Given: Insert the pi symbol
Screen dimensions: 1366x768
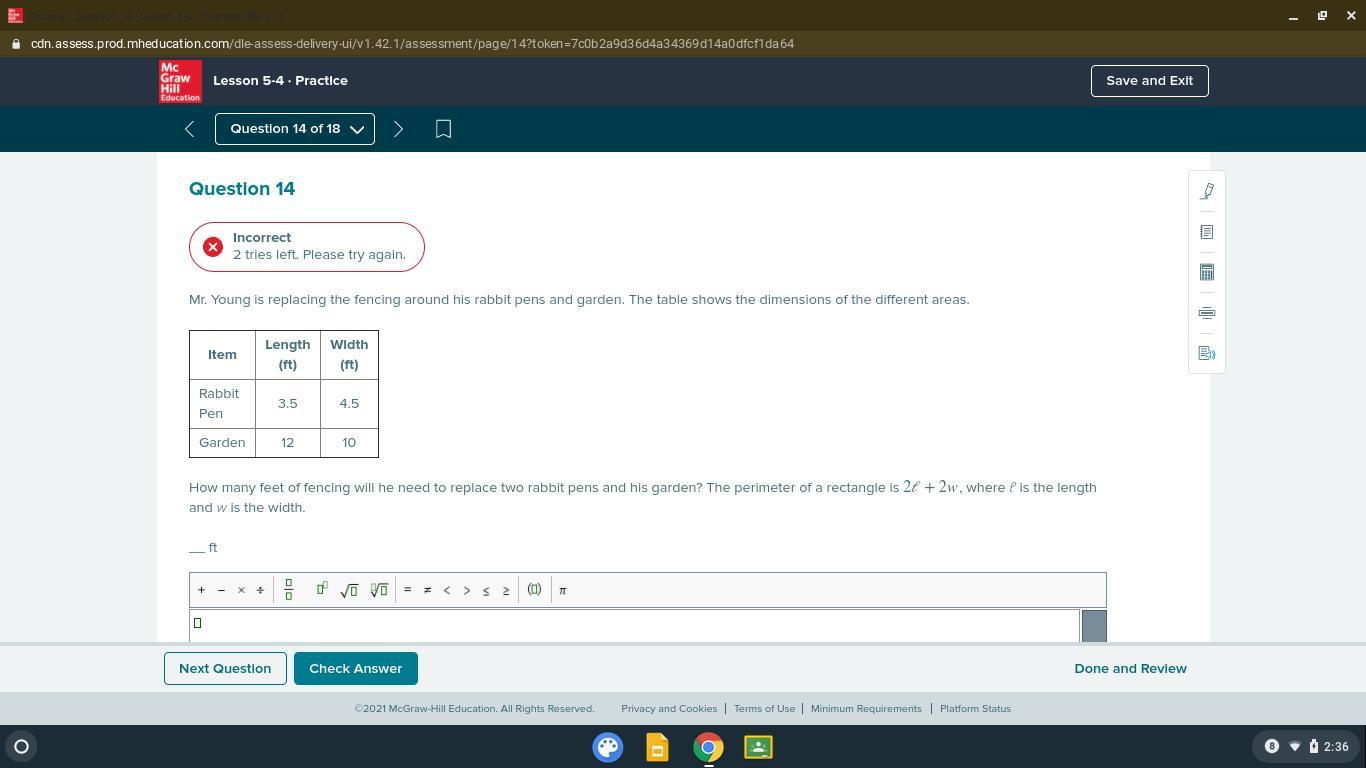Looking at the screenshot, I should (x=563, y=590).
